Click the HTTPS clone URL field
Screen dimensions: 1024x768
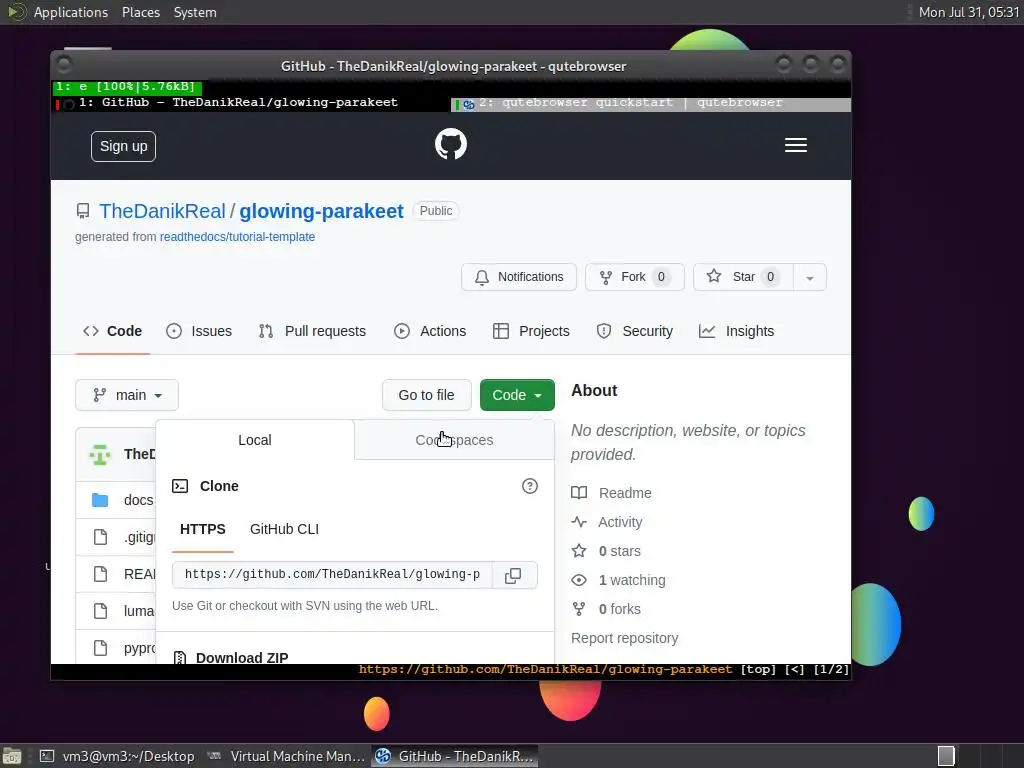(332, 575)
